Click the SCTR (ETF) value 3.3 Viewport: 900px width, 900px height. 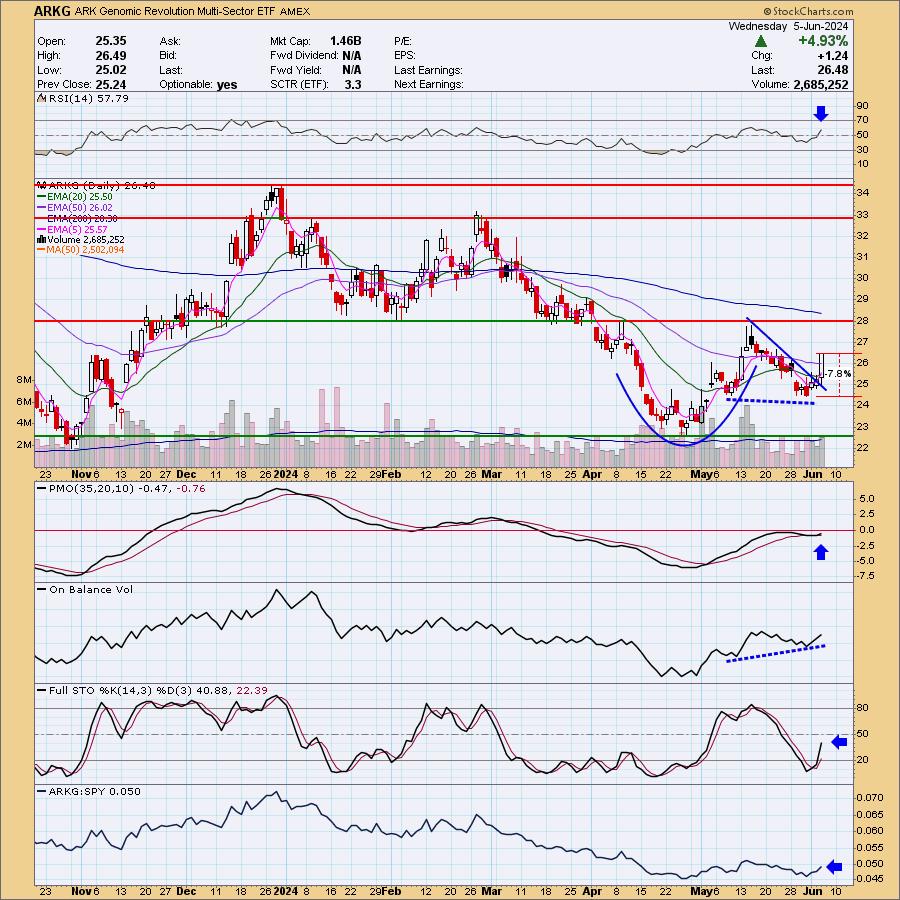[353, 84]
